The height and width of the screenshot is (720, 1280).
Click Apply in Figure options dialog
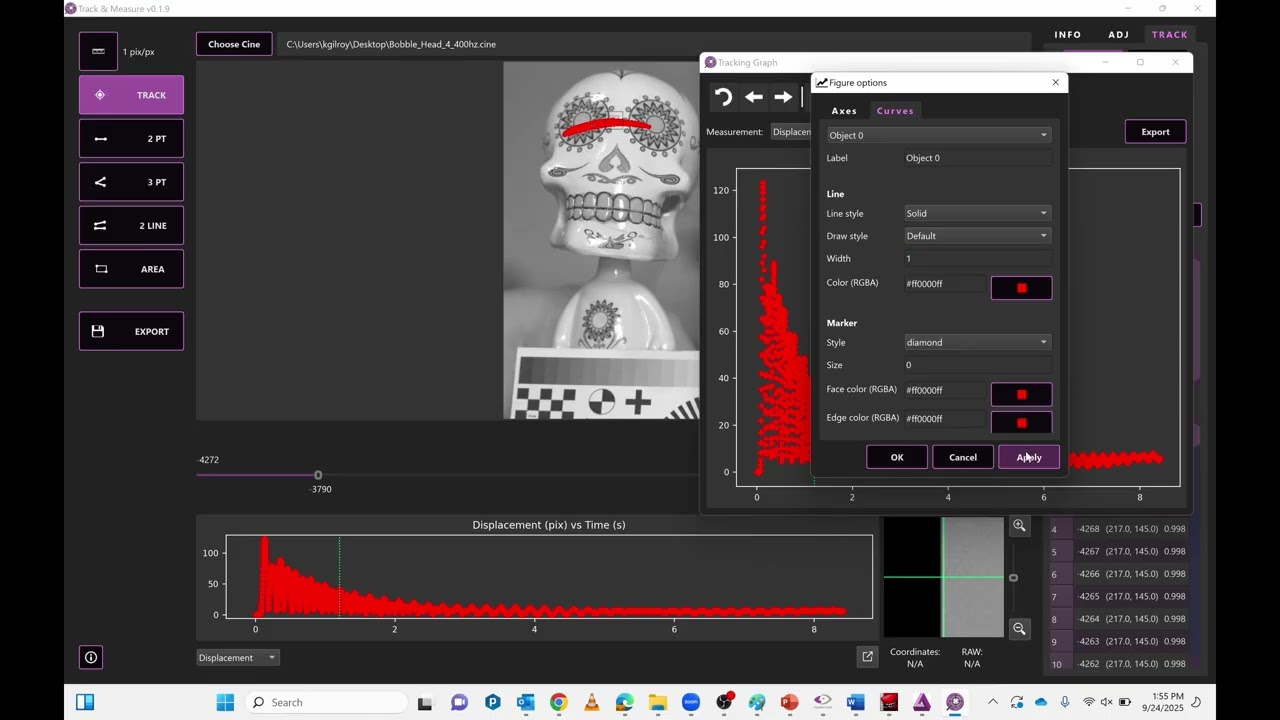point(1029,457)
